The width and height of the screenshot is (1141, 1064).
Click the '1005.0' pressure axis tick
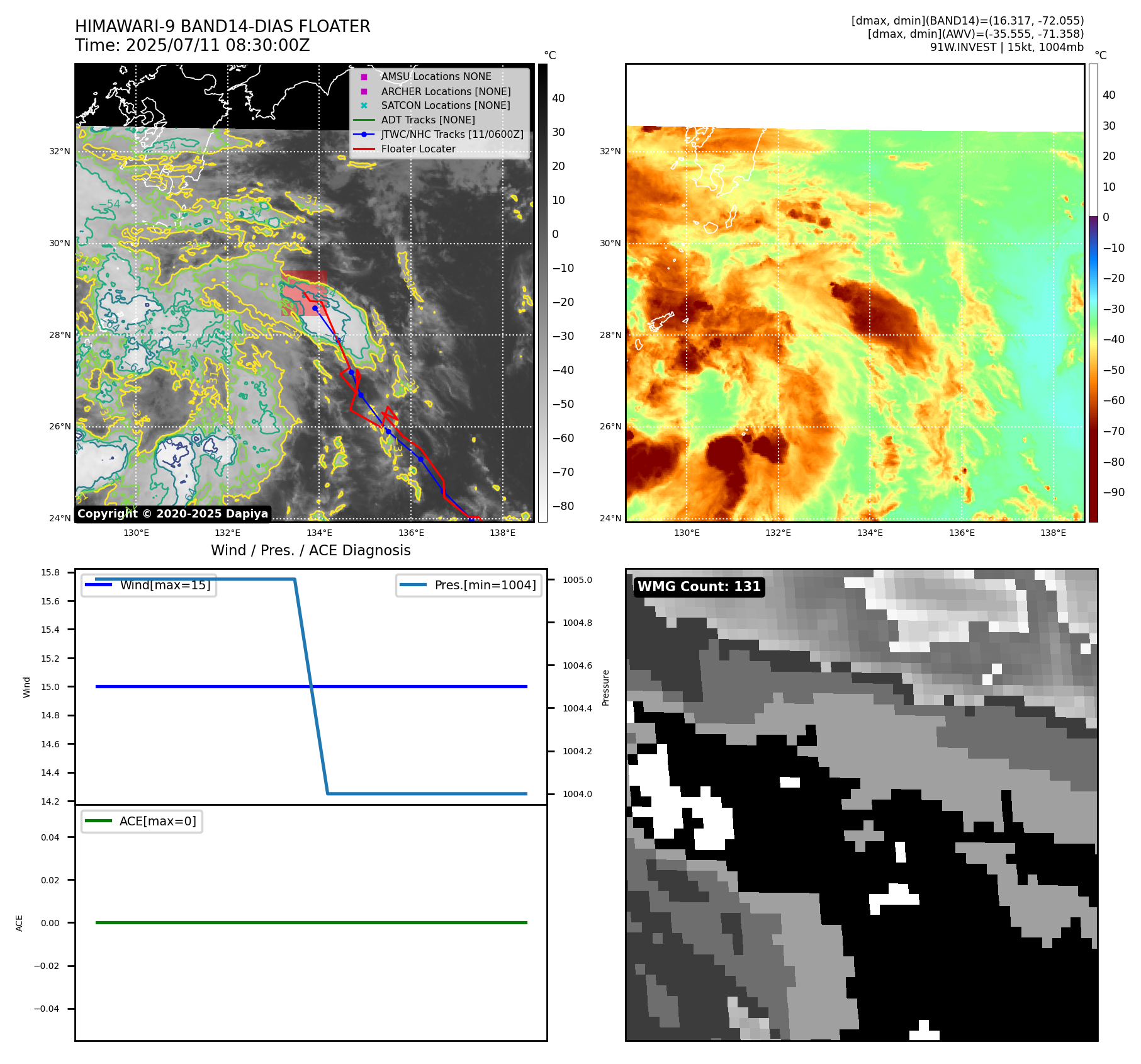tap(577, 580)
